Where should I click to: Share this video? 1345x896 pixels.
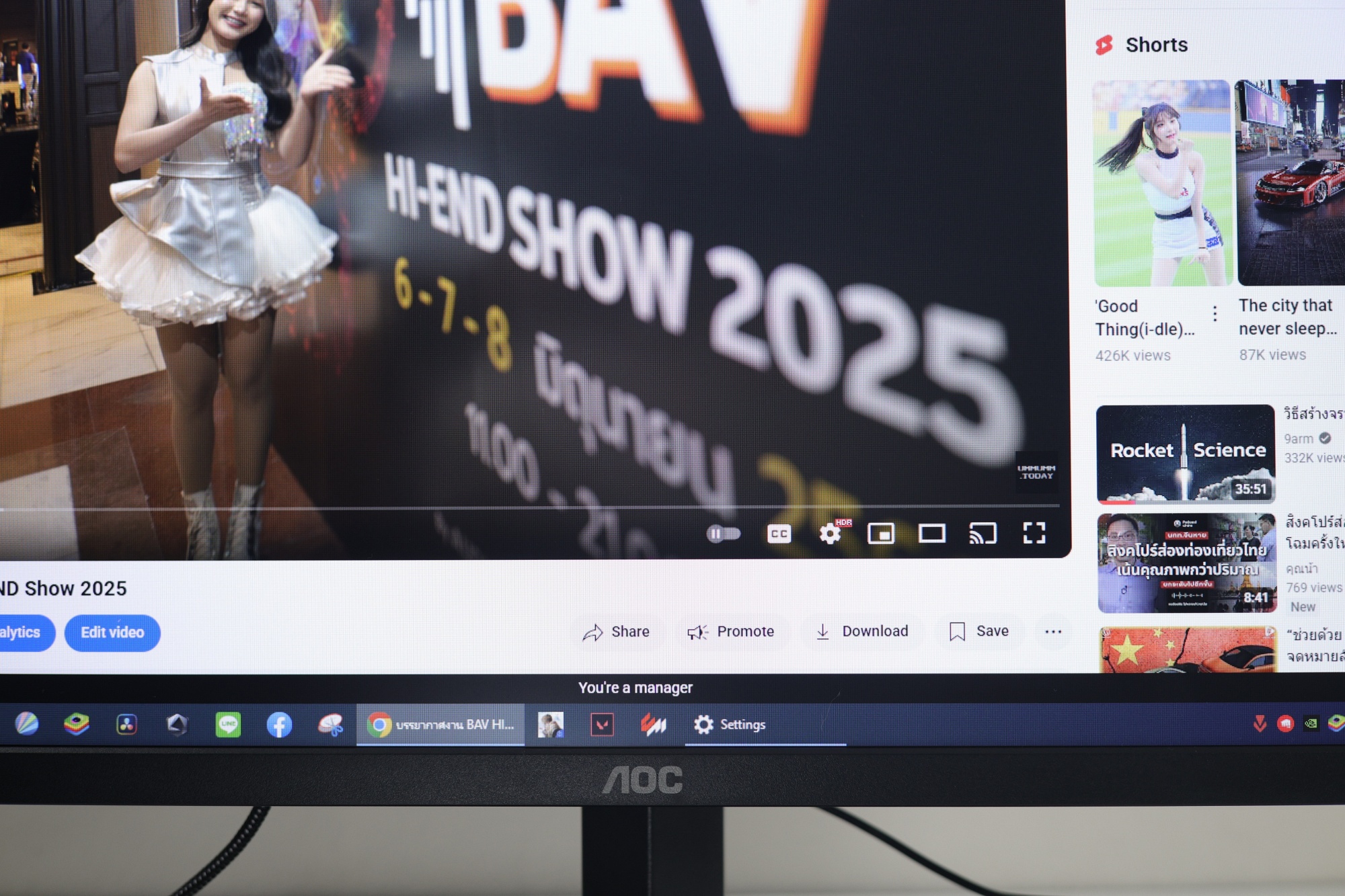(x=615, y=632)
